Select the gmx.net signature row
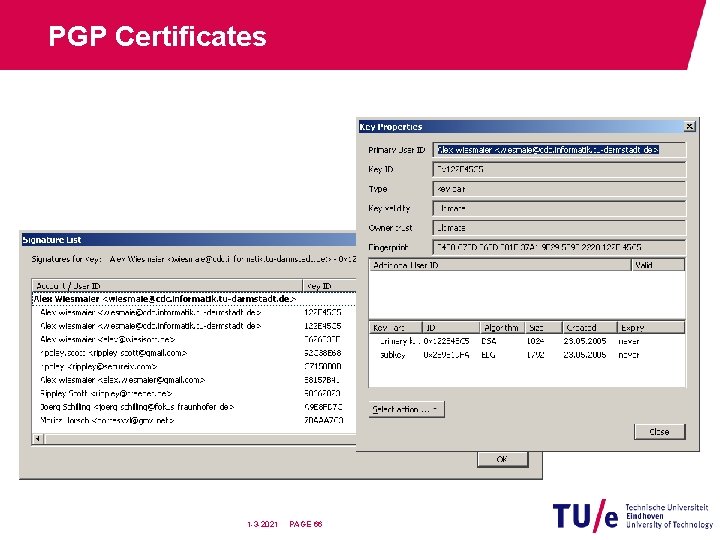The image size is (720, 540). click(194, 420)
